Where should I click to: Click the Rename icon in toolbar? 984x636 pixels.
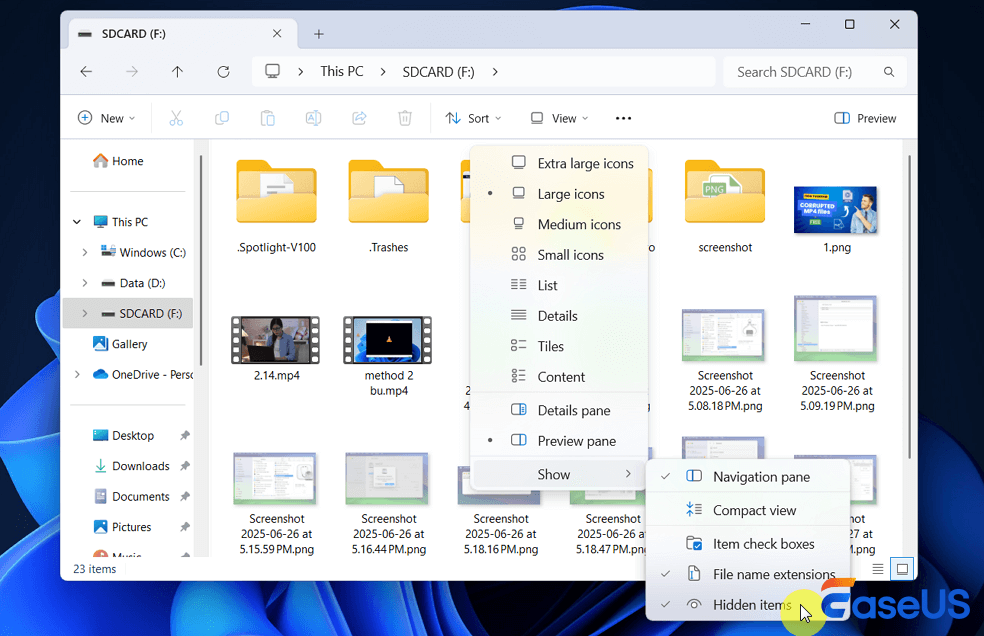[313, 118]
